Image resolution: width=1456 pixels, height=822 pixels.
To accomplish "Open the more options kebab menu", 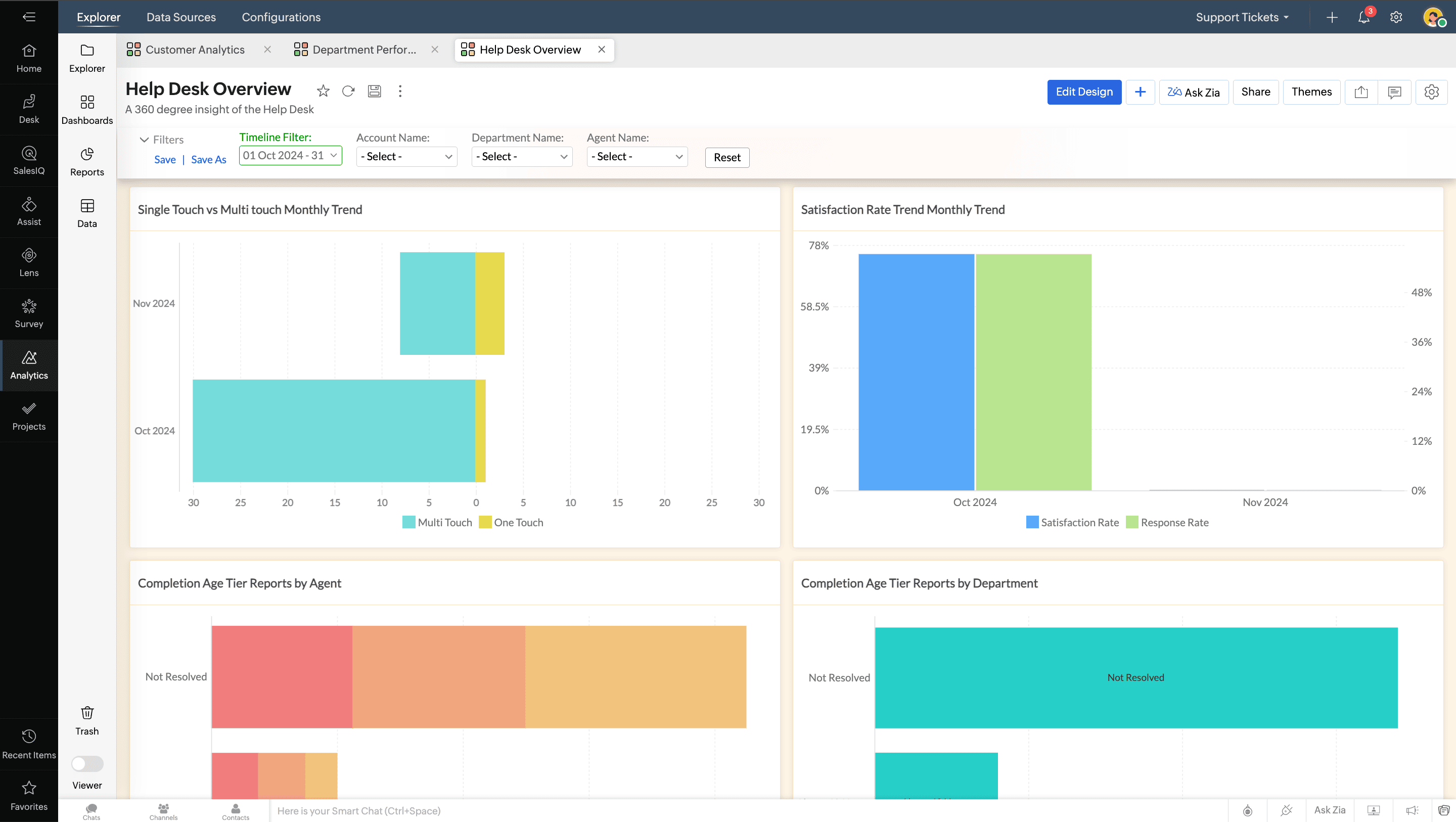I will [x=399, y=91].
